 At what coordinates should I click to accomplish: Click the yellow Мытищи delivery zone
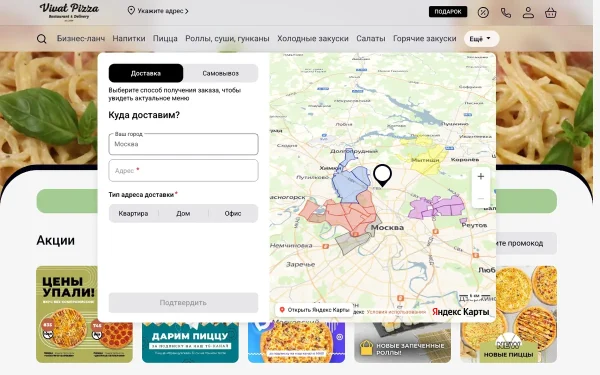(425, 157)
